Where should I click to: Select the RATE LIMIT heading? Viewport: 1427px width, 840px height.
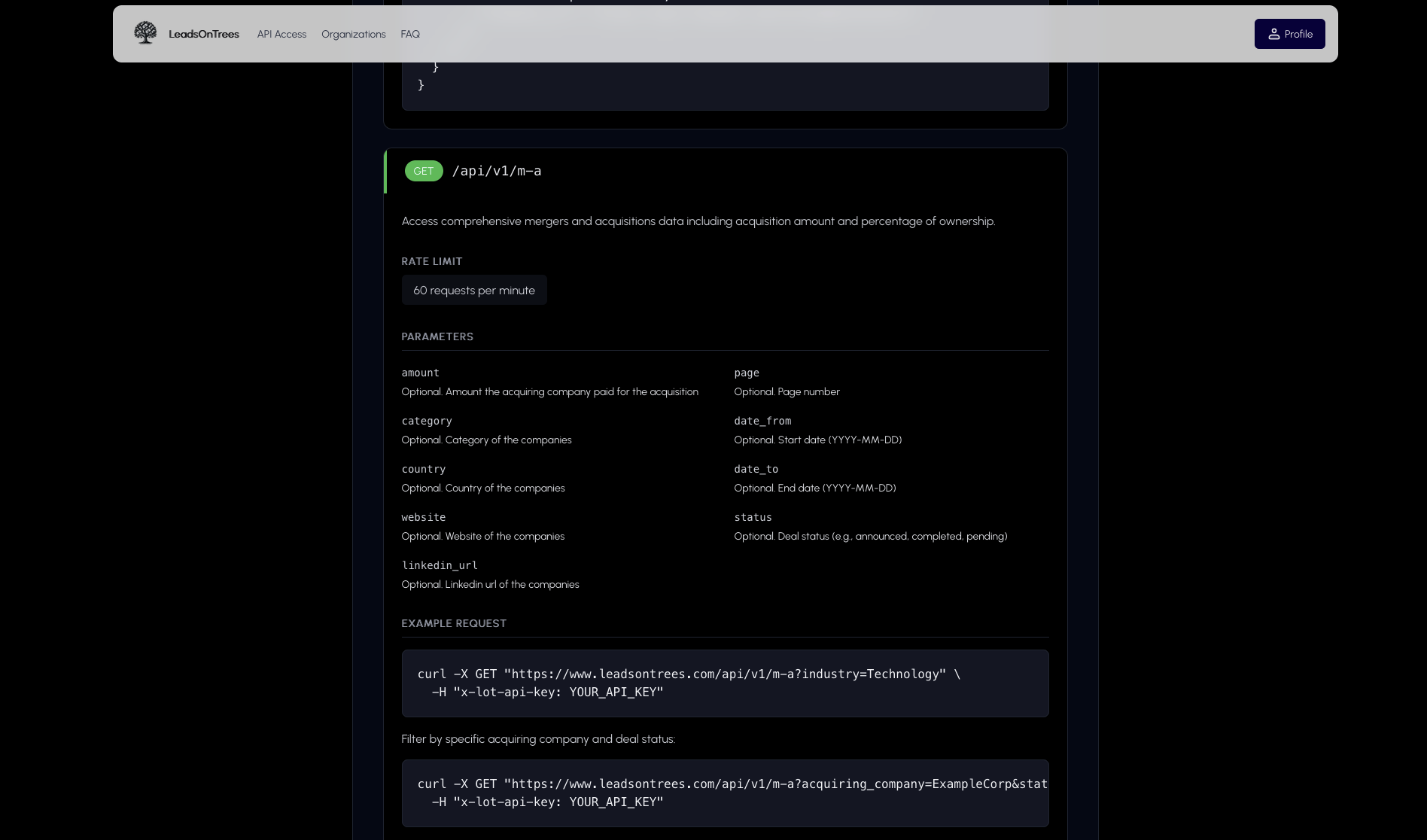click(x=432, y=261)
